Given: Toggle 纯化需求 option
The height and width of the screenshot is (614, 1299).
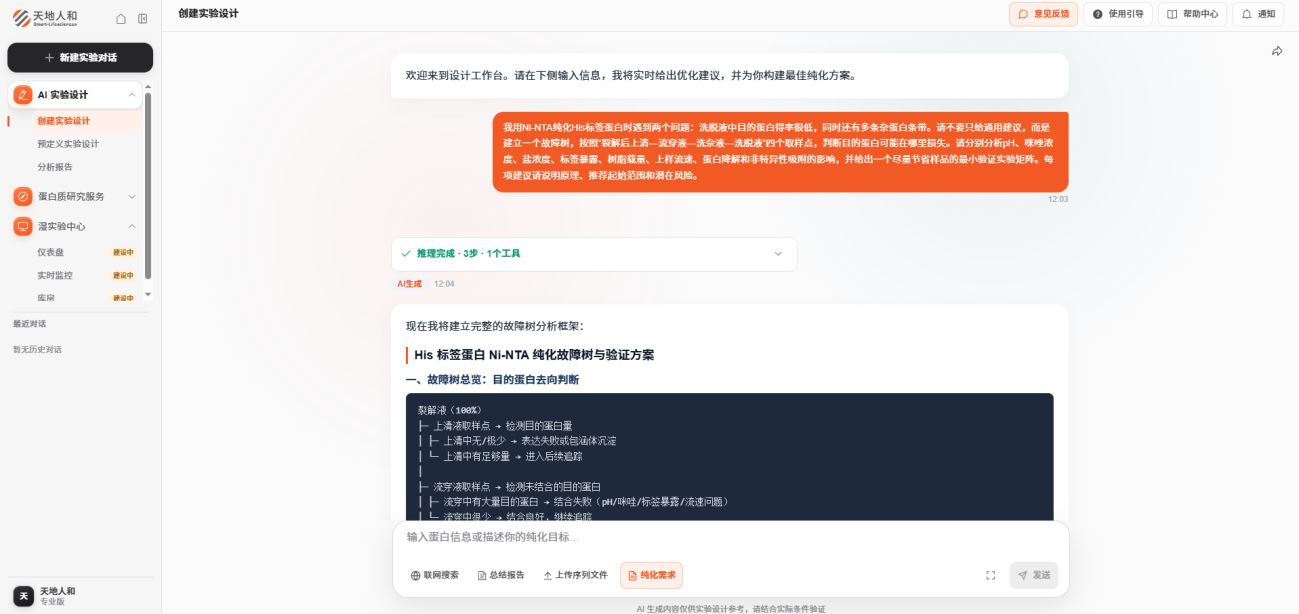Looking at the screenshot, I should coord(651,575).
